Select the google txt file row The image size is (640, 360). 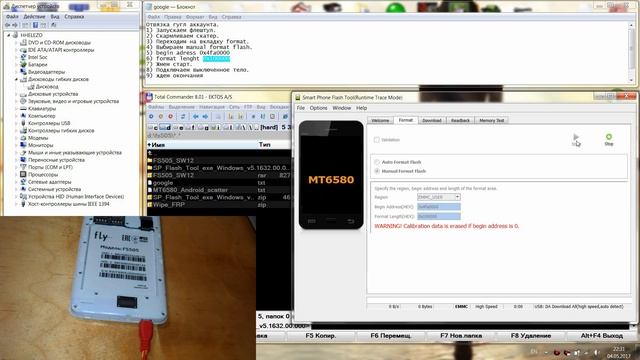219,182
